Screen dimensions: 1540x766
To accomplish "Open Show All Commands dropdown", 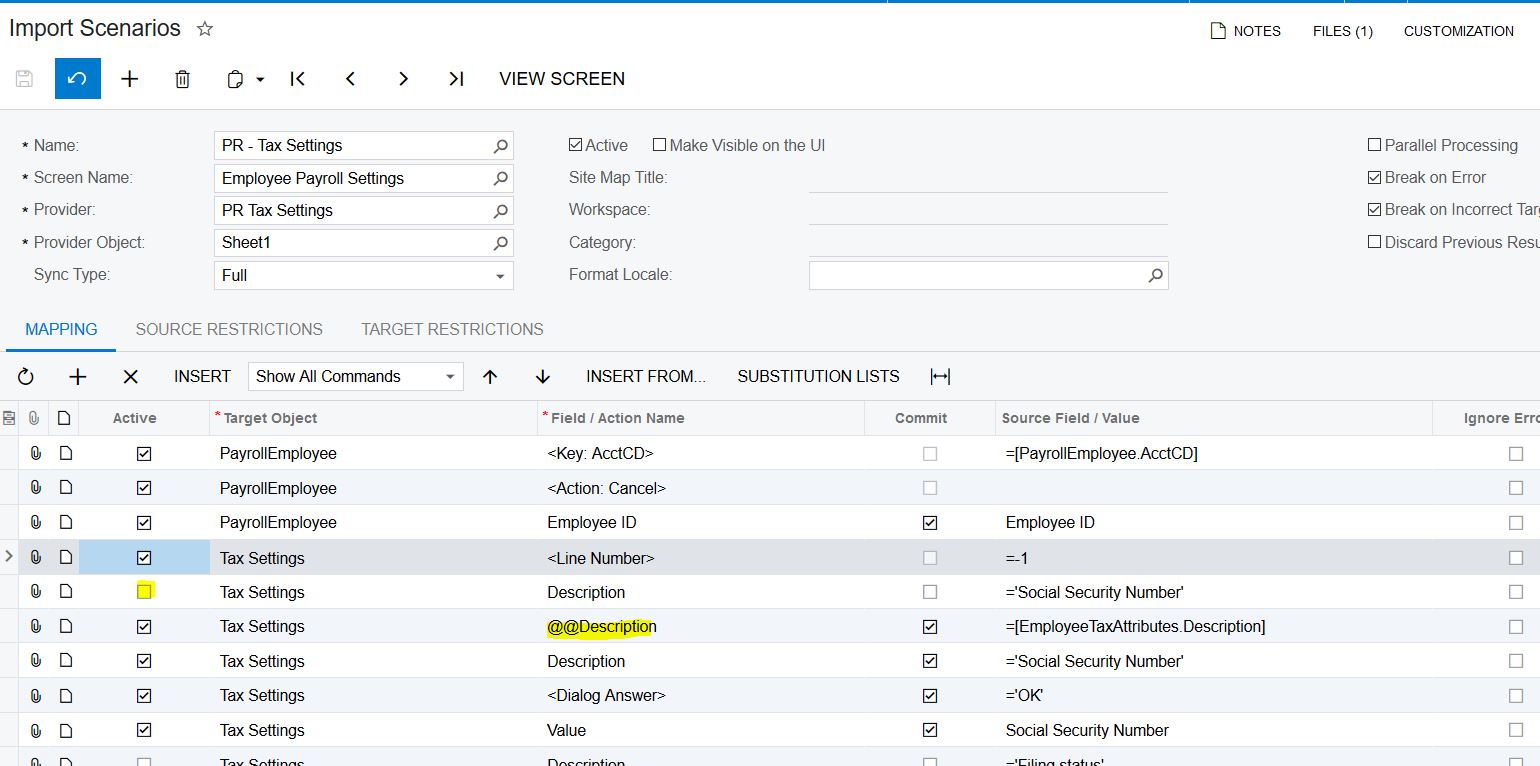I will coord(355,376).
